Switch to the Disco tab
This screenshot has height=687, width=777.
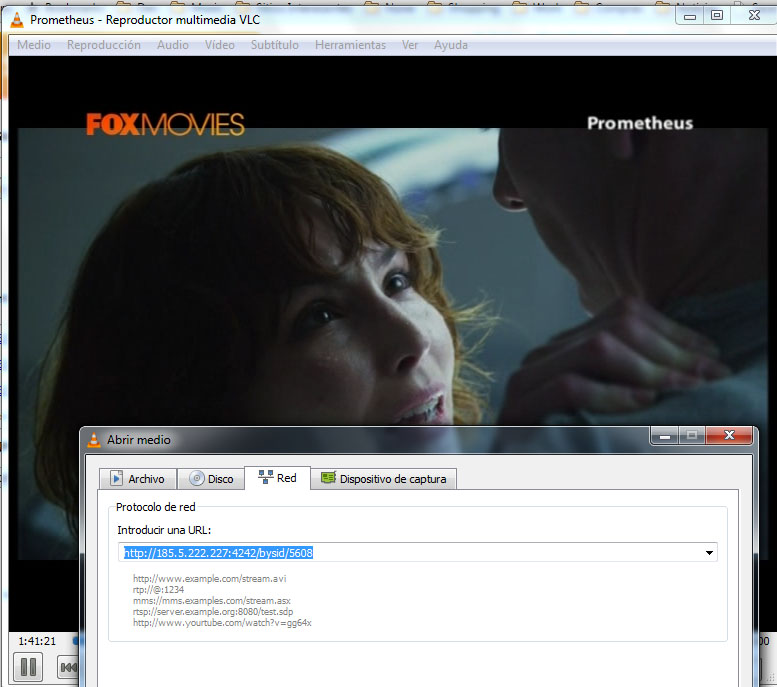click(x=212, y=479)
